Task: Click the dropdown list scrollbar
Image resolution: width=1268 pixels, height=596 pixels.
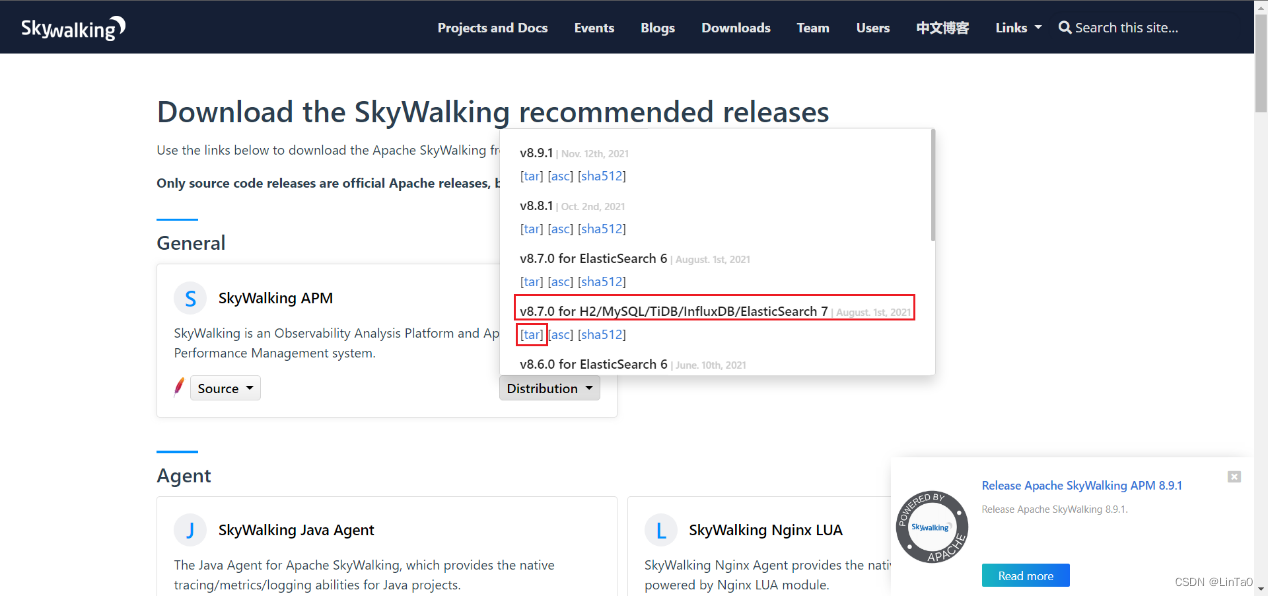Action: coord(933,185)
